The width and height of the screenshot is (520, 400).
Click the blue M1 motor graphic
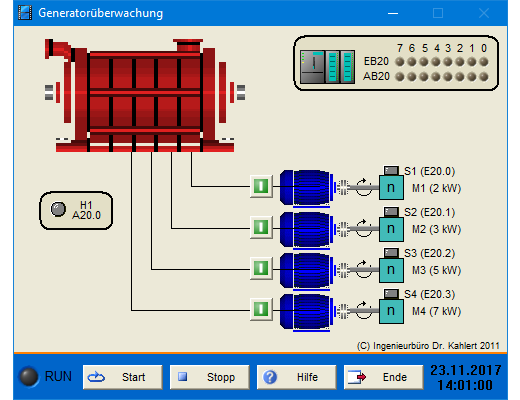coord(306,188)
